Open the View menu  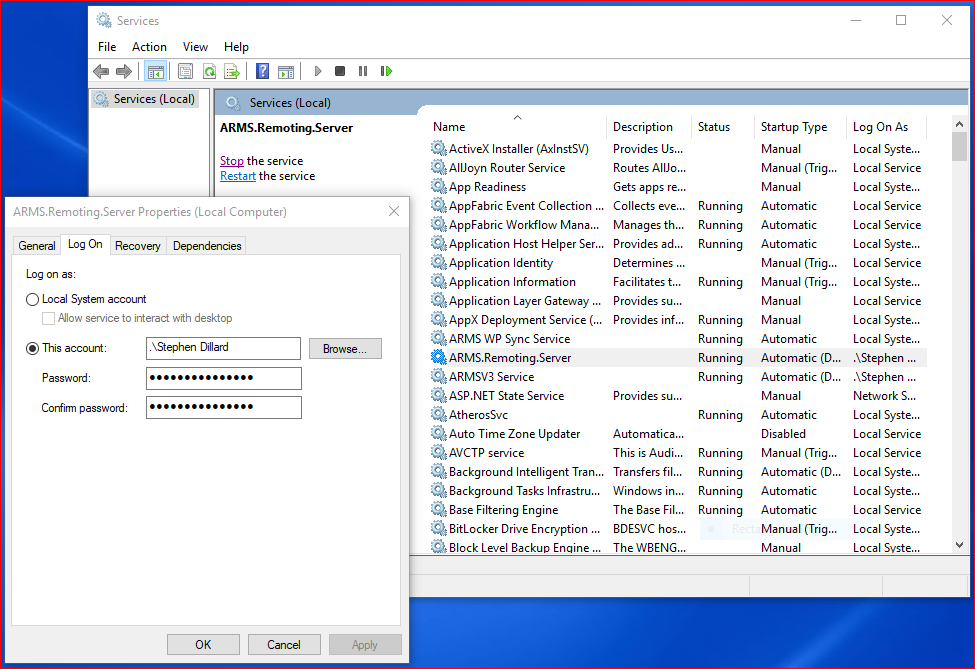[195, 47]
